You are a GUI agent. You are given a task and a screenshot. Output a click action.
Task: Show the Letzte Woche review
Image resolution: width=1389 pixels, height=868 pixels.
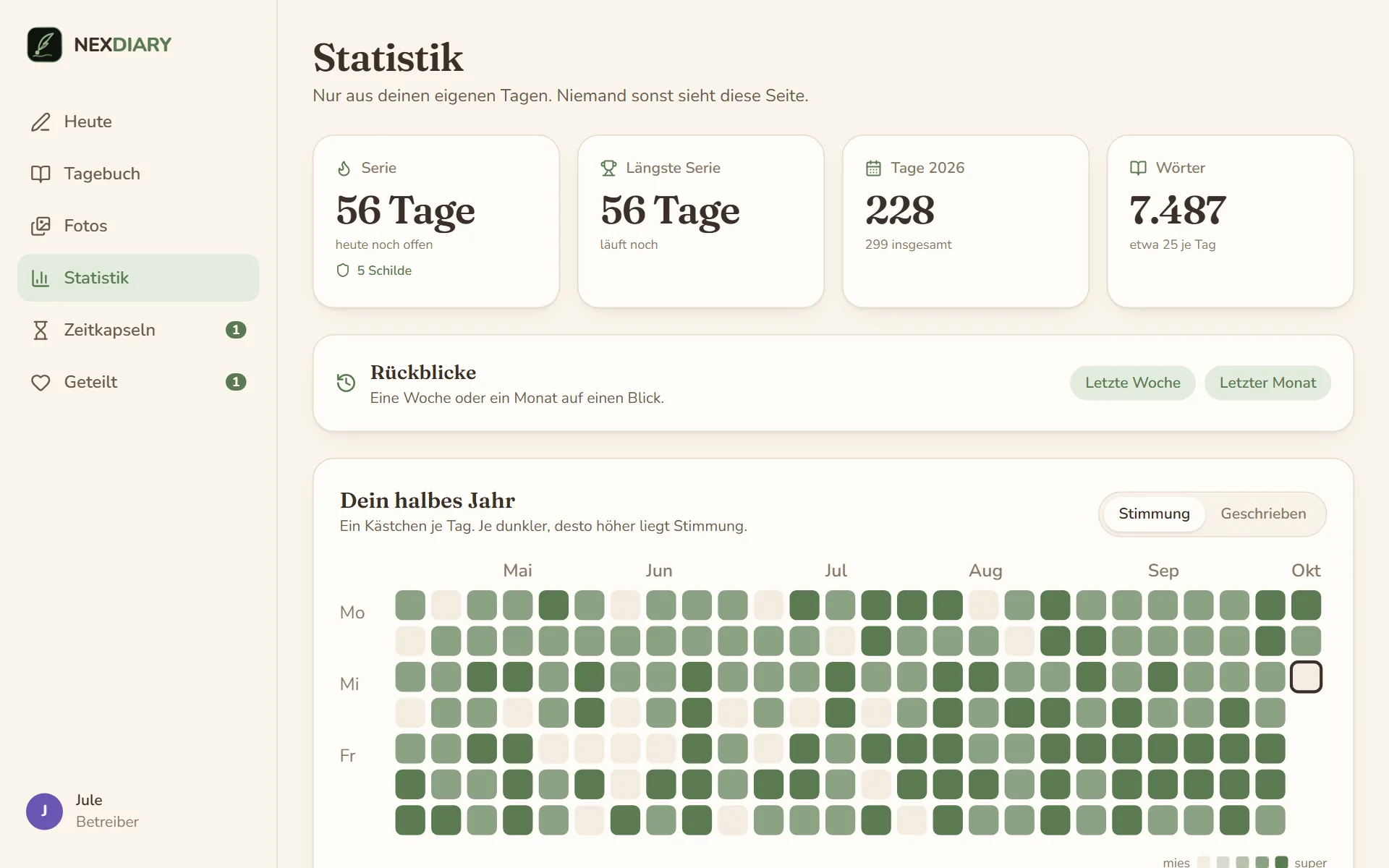(1132, 383)
